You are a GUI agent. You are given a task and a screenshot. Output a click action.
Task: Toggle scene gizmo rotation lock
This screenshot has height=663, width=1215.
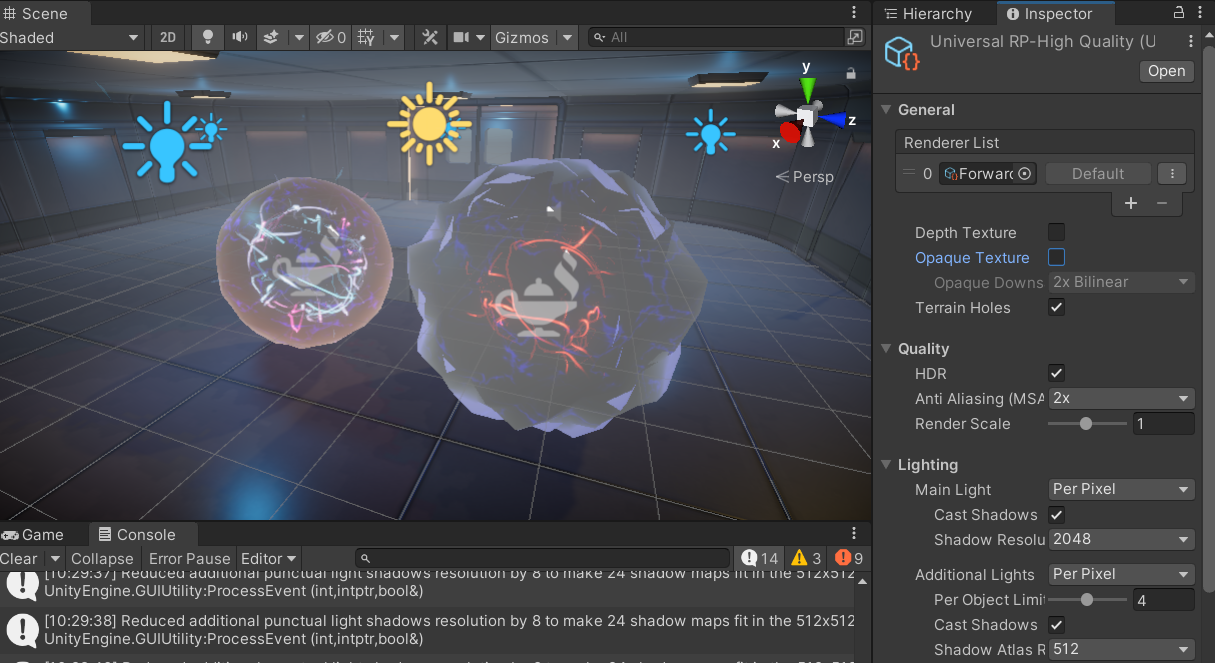851,73
